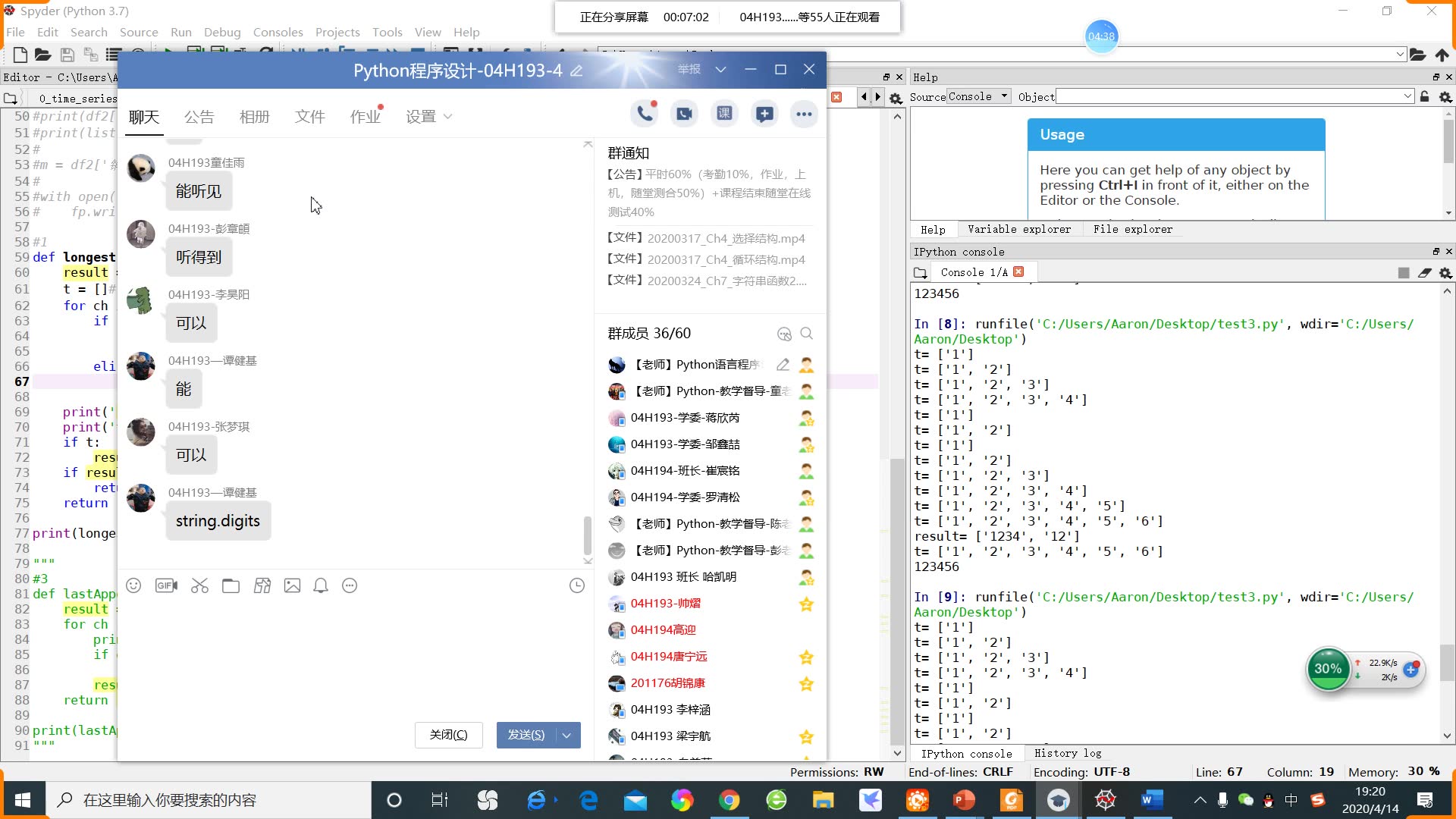Select the screenshot scissors tool
The height and width of the screenshot is (819, 1456).
point(199,585)
